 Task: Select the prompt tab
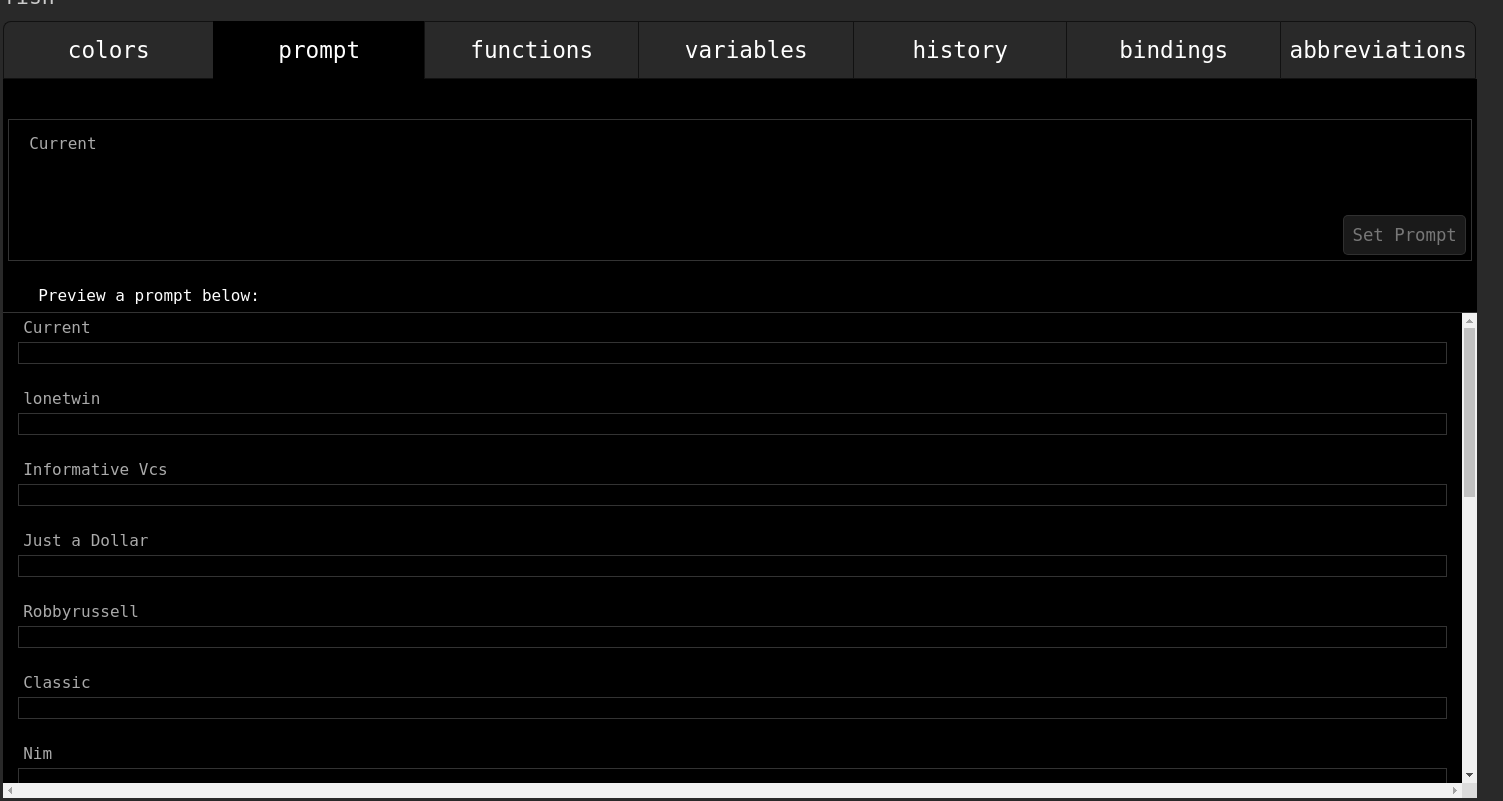[x=319, y=50]
